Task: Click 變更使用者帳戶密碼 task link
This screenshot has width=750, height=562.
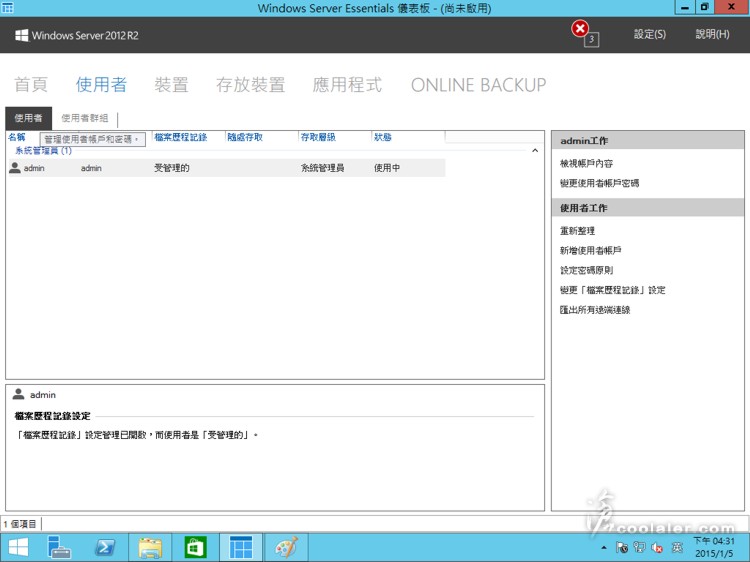Action: 599,183
